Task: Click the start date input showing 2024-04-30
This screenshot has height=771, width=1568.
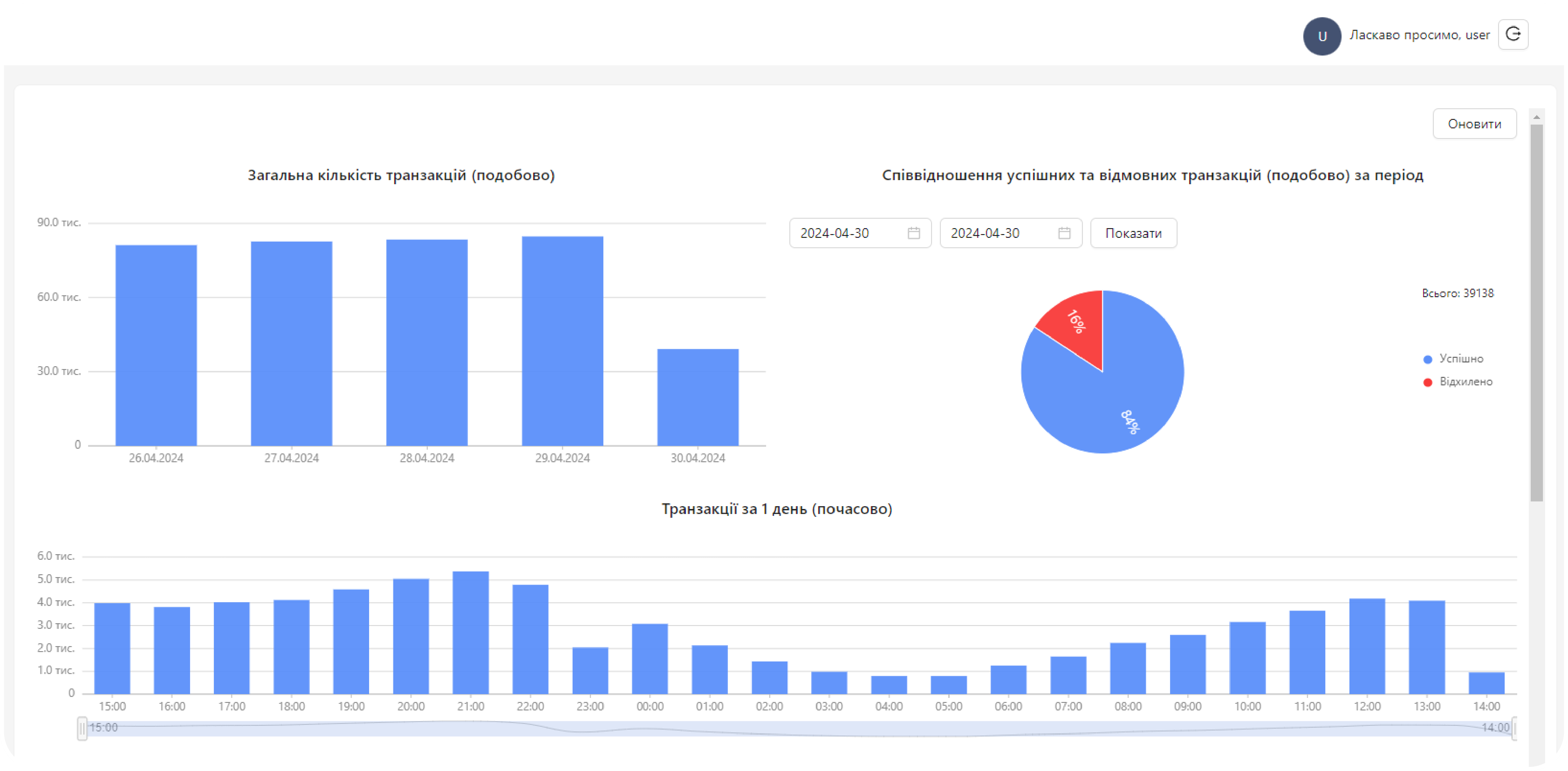Action: pyautogui.click(x=846, y=233)
